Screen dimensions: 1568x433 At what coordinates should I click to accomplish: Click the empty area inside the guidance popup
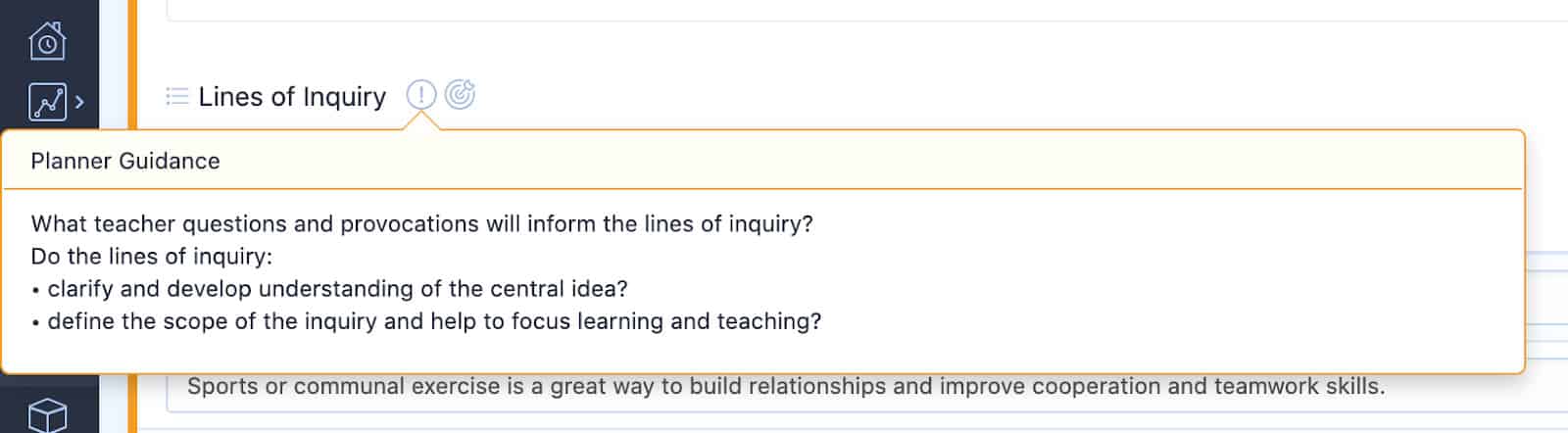[x=1176, y=284]
